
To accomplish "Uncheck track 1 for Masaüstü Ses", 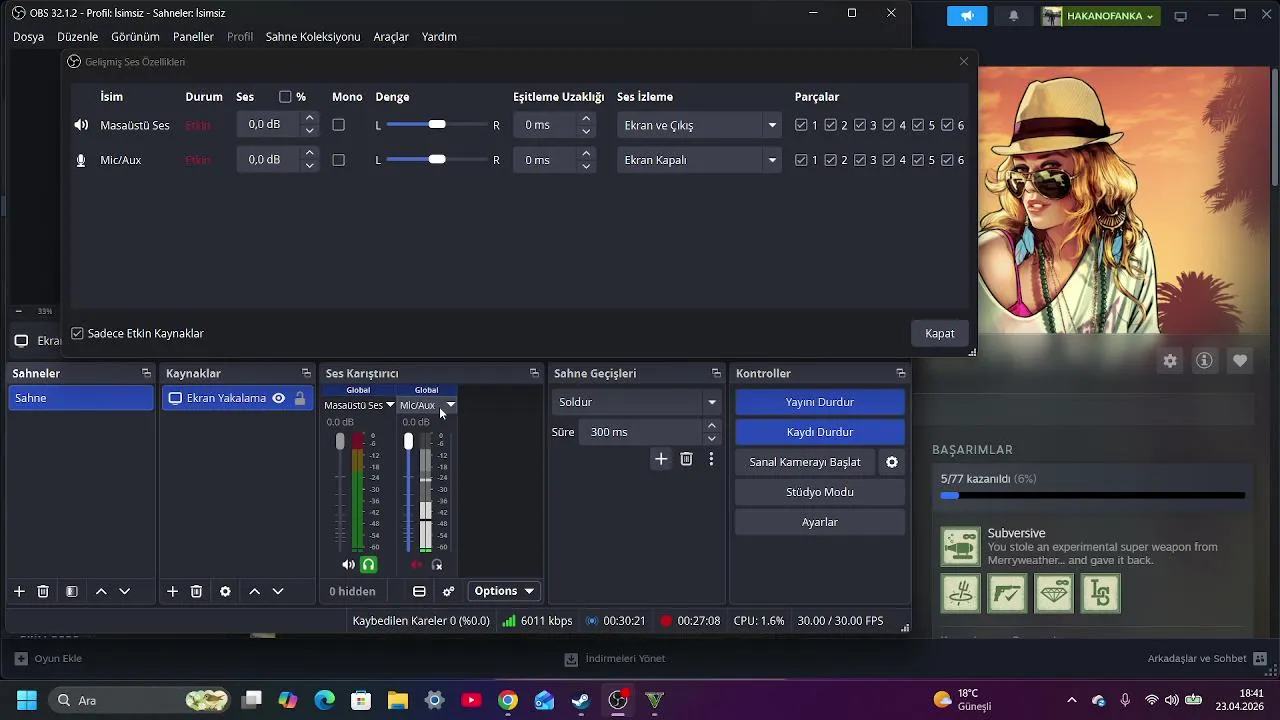I will 801,125.
